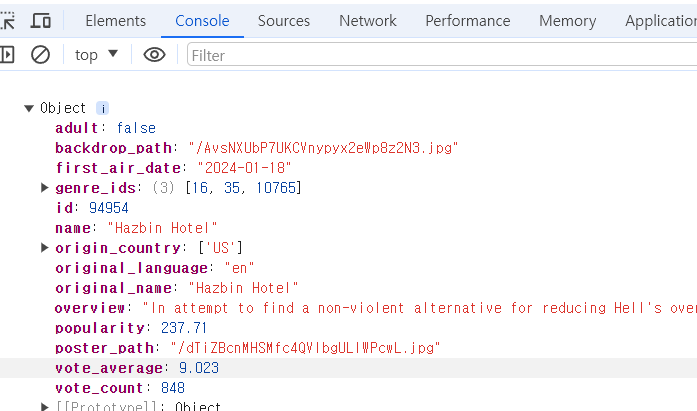Open the Application tab
Viewport: 697px width, 411px height.
point(661,20)
